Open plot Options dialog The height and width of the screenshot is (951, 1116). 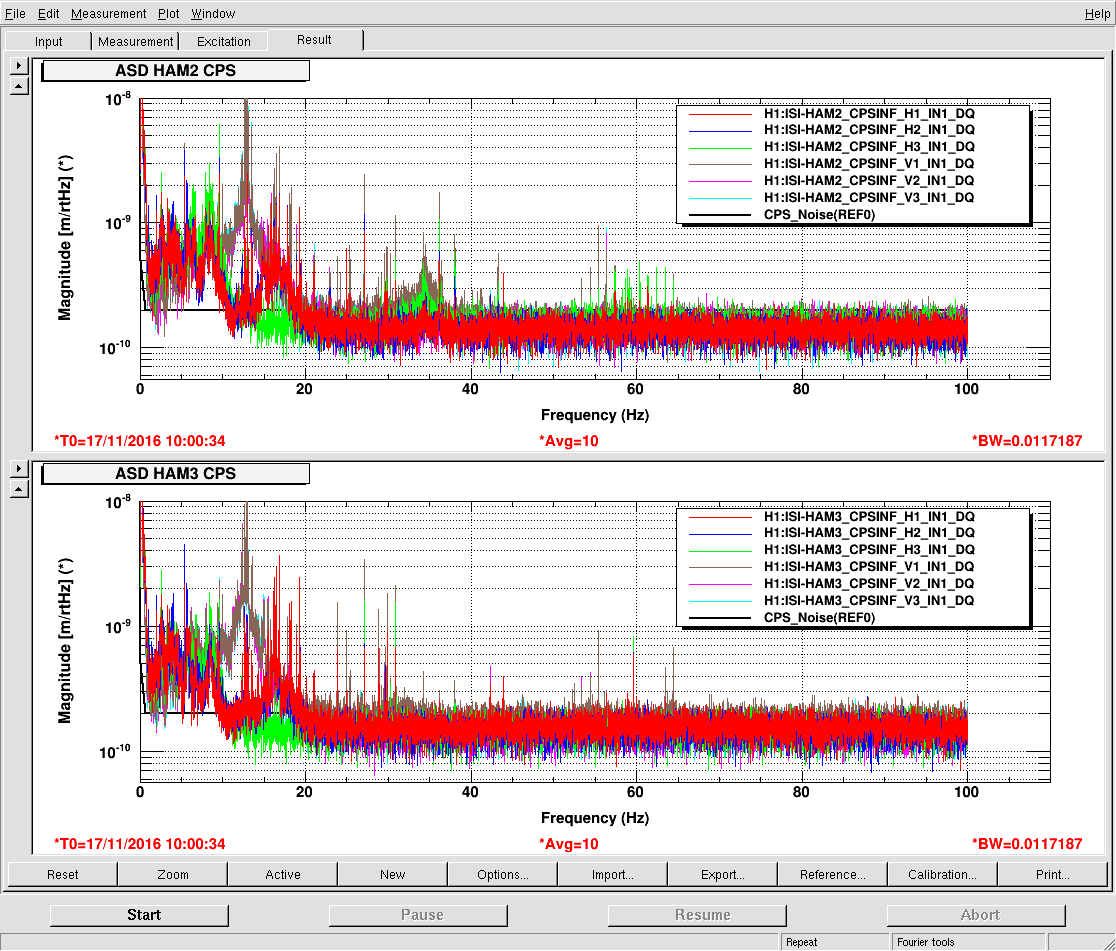click(x=502, y=874)
